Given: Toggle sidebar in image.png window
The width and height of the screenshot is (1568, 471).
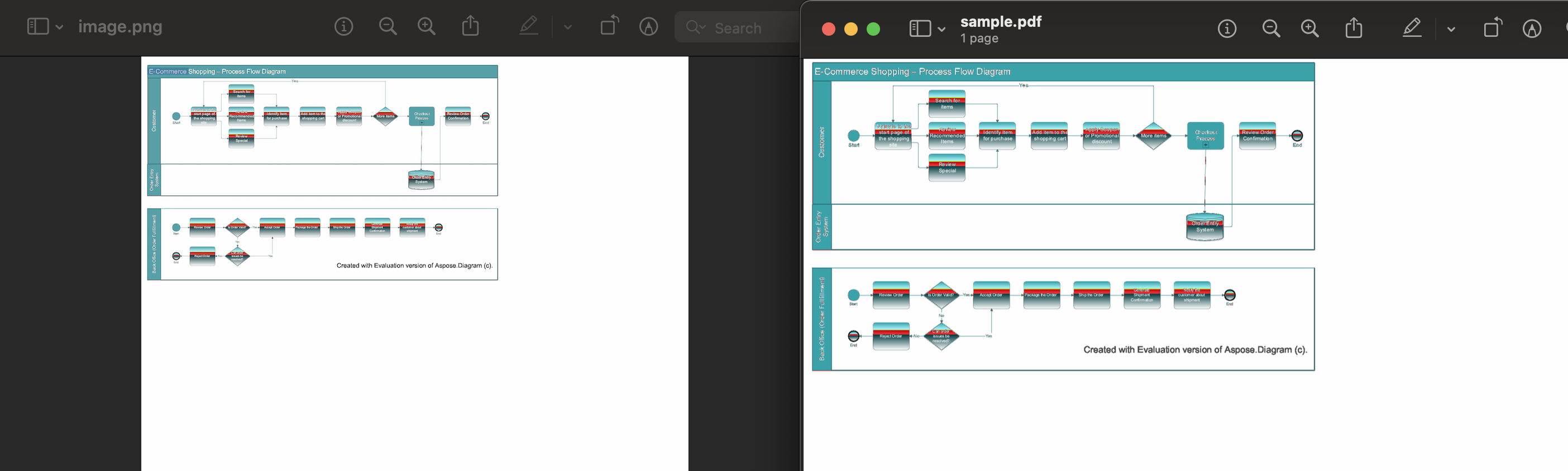Looking at the screenshot, I should tap(38, 27).
